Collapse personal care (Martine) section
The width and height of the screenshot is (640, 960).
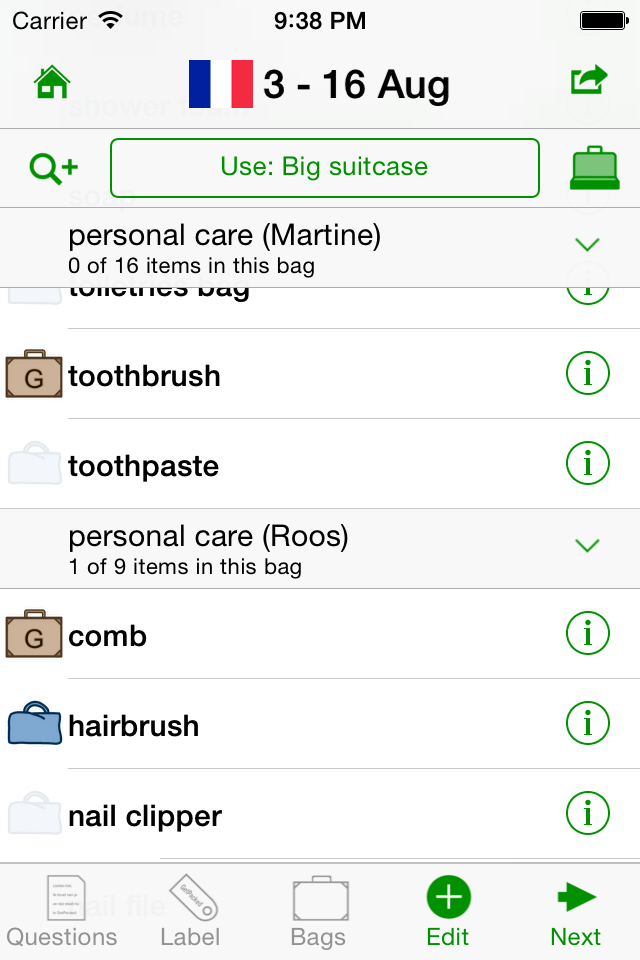(588, 244)
